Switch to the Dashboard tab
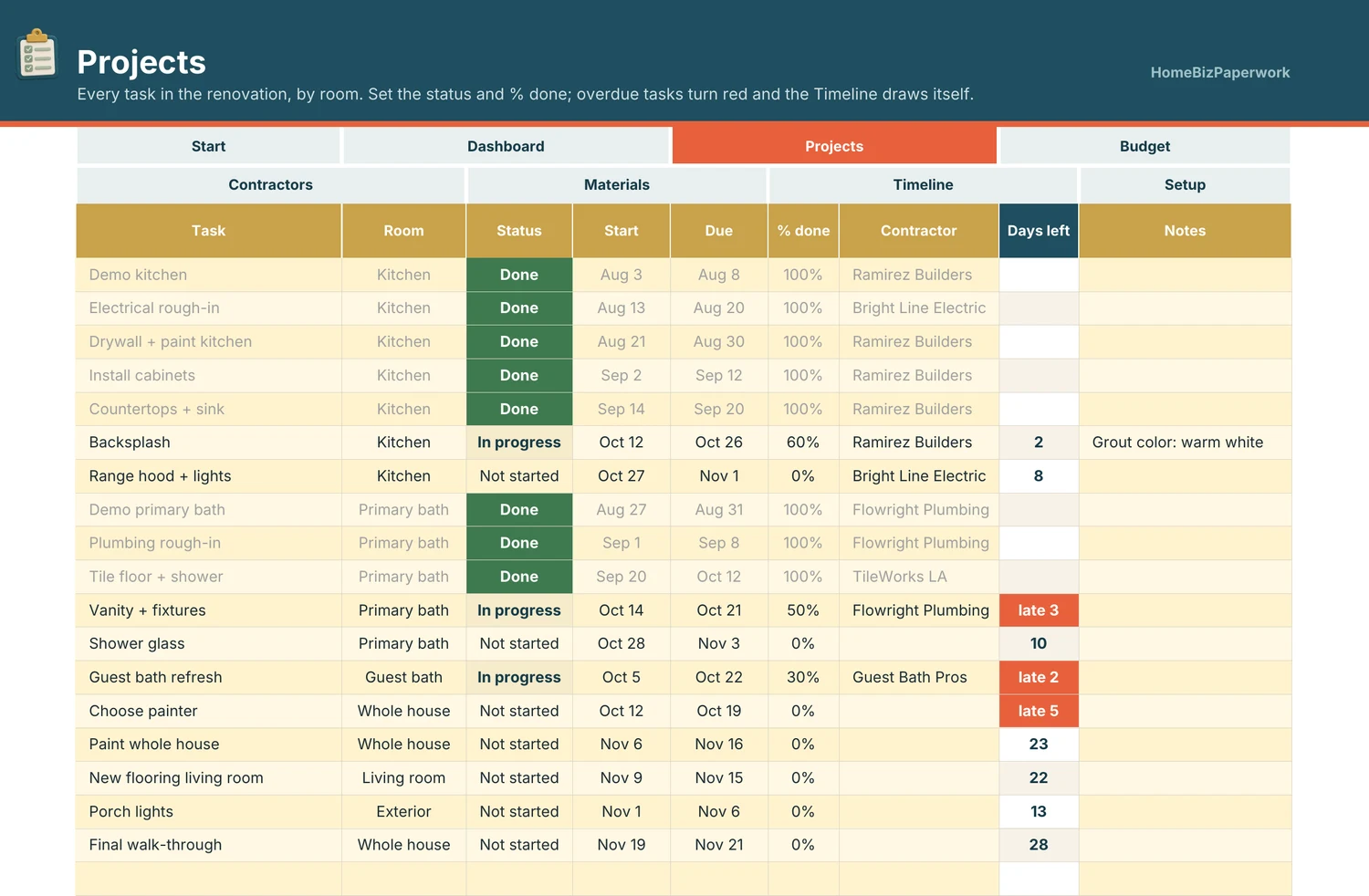The height and width of the screenshot is (896, 1369). tap(506, 146)
